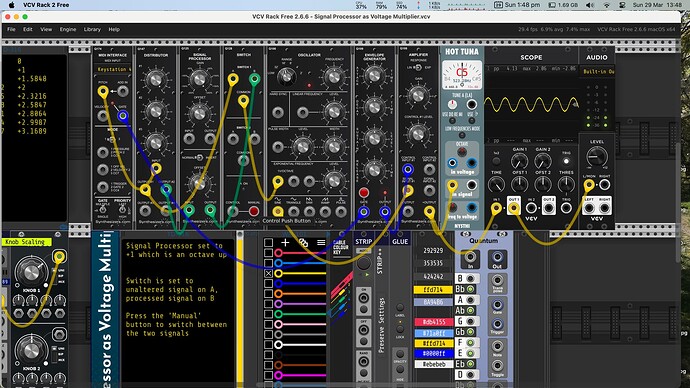Click the Oscillator Range selector knob
The width and height of the screenshot is (690, 388).
click(286, 77)
